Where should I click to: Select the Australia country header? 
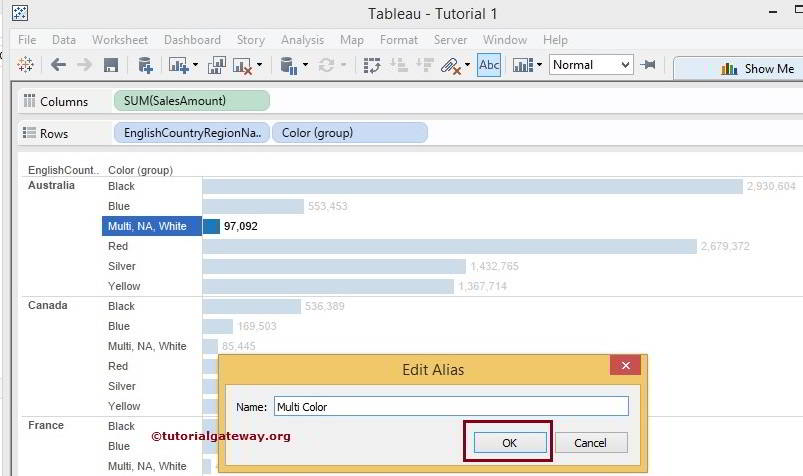51,185
